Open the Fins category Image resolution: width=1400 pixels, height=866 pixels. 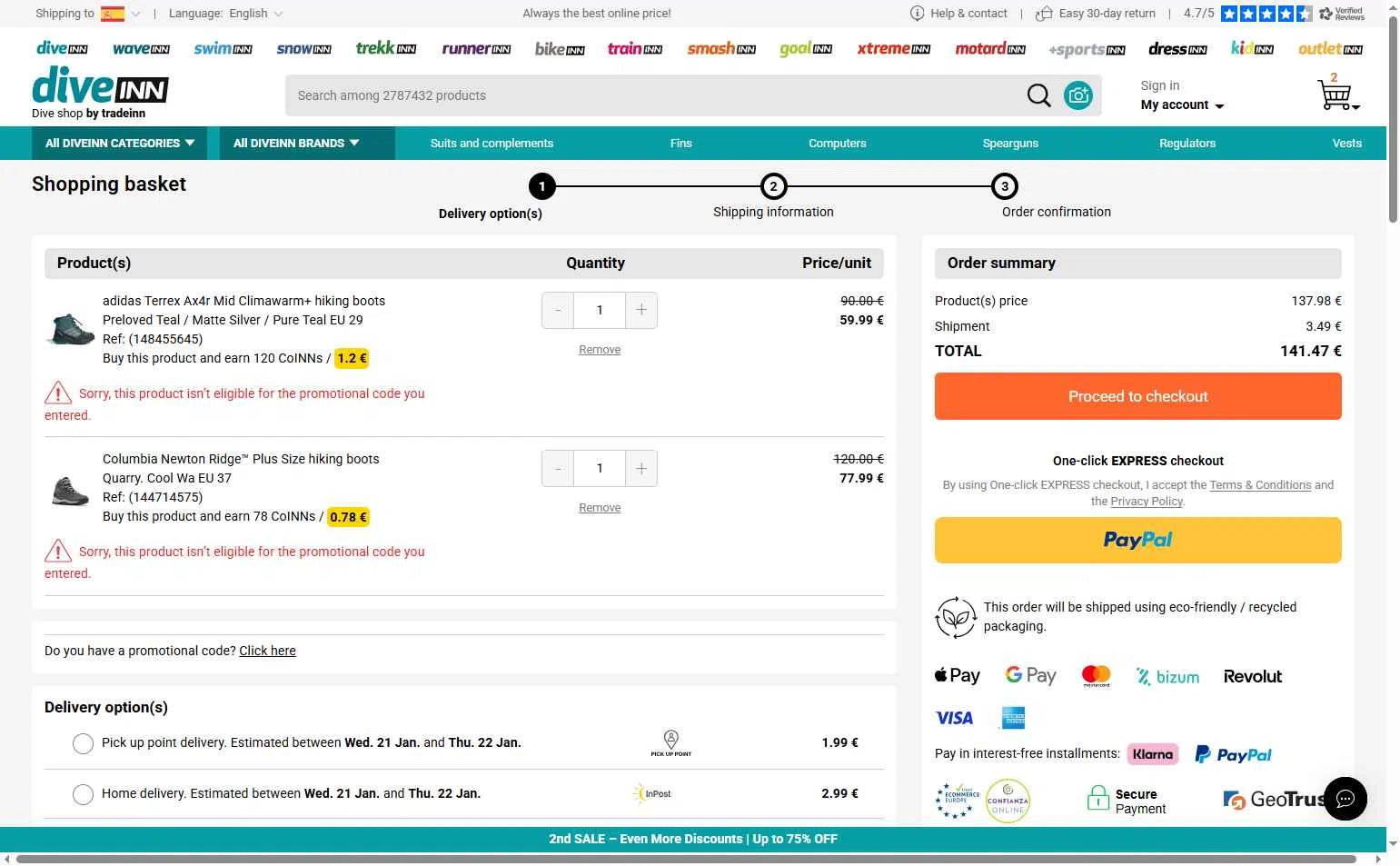point(681,144)
